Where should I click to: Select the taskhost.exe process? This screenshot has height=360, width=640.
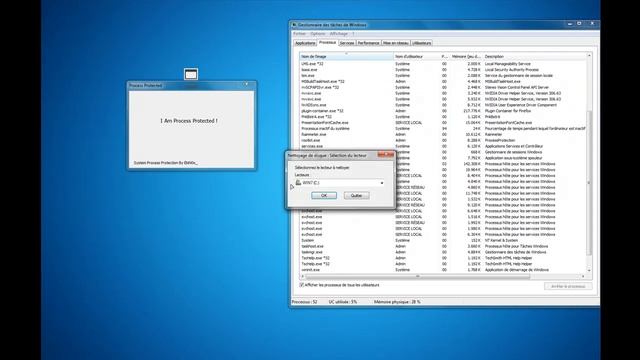coord(443,246)
